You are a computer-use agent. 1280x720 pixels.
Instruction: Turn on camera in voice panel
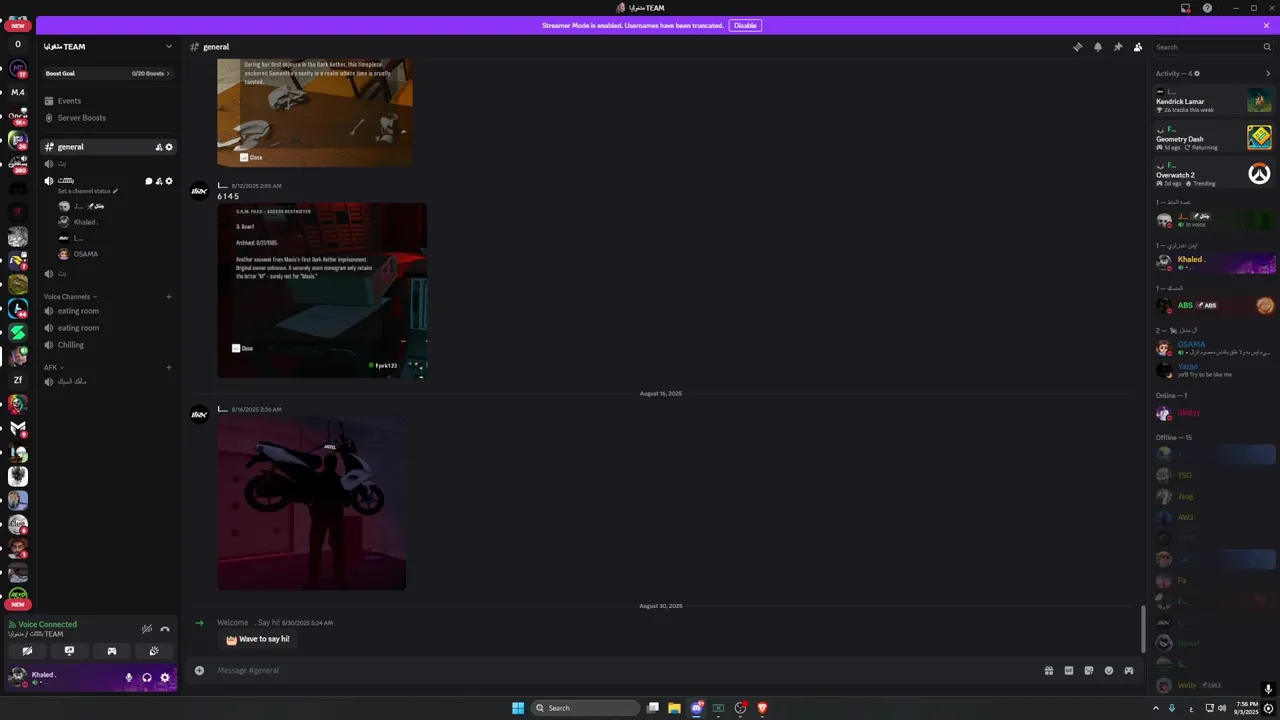tap(27, 651)
